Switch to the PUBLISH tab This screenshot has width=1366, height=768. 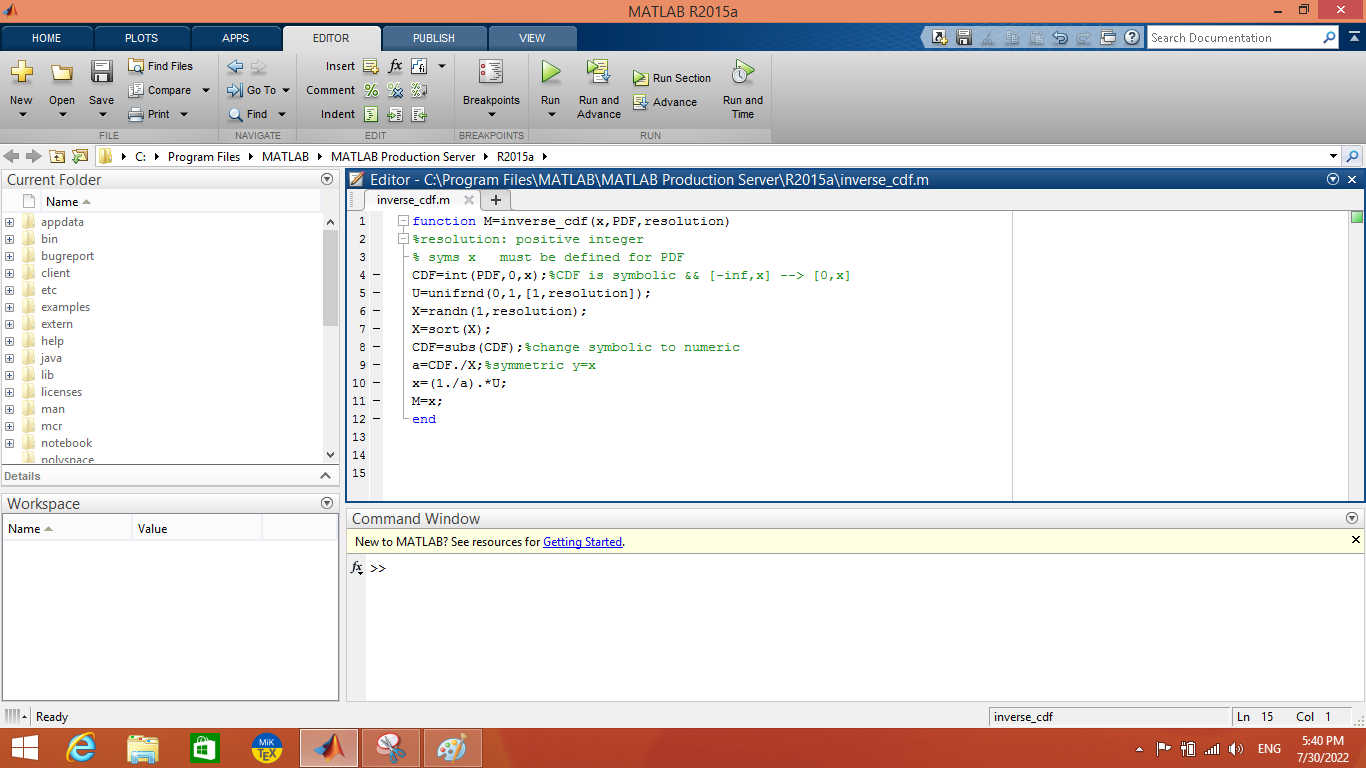tap(434, 38)
